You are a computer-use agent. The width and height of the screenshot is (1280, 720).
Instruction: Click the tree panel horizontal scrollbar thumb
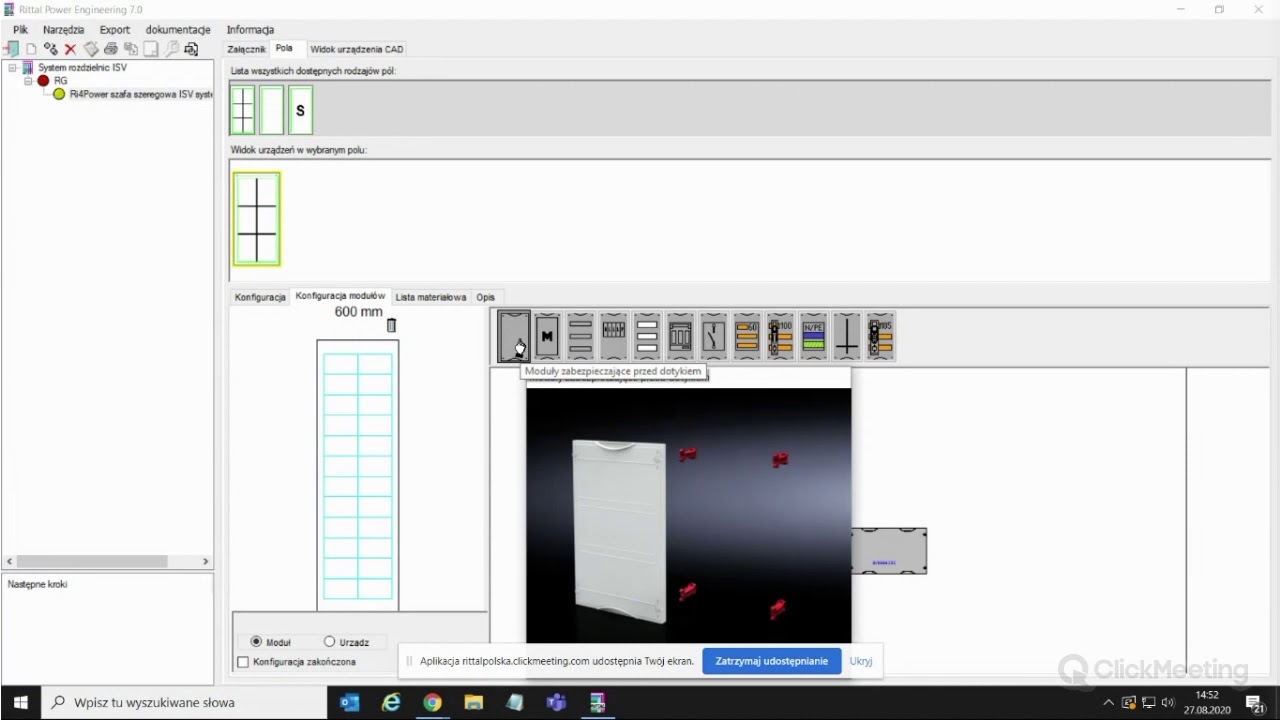92,562
